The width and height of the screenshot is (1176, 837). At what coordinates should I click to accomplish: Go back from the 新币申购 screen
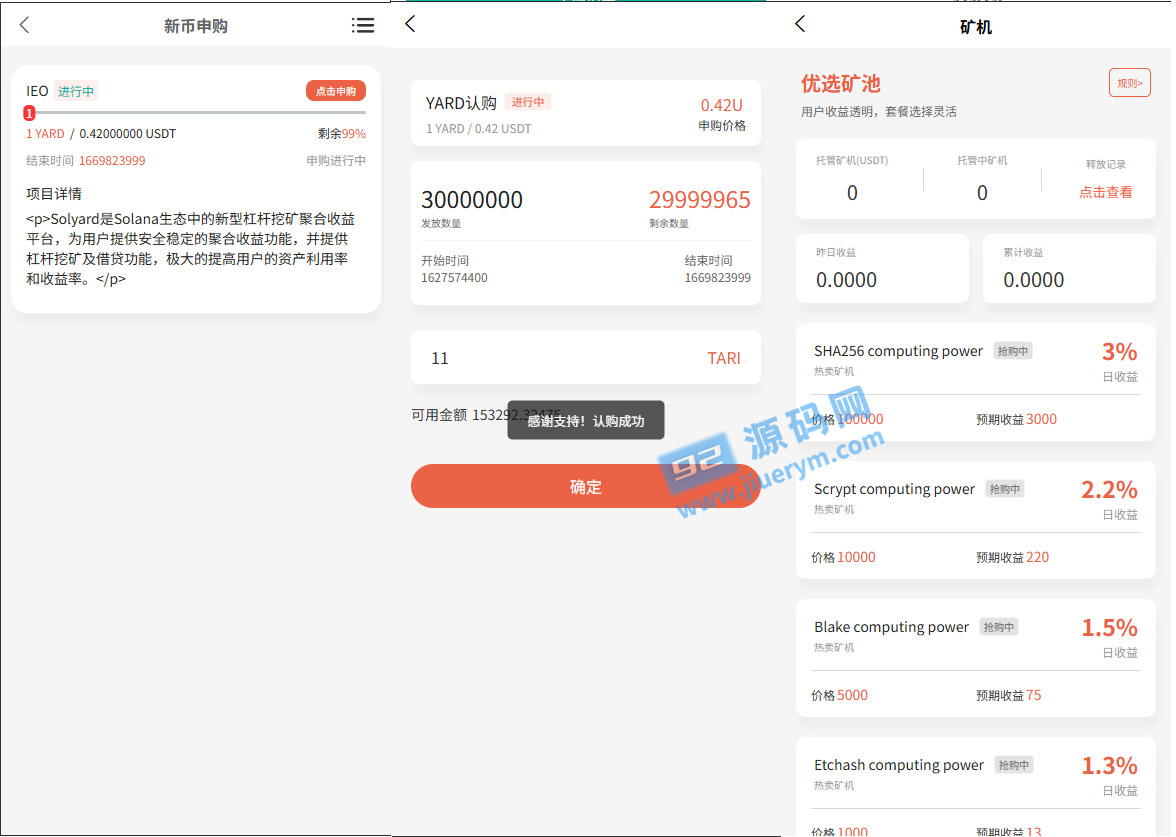25,25
